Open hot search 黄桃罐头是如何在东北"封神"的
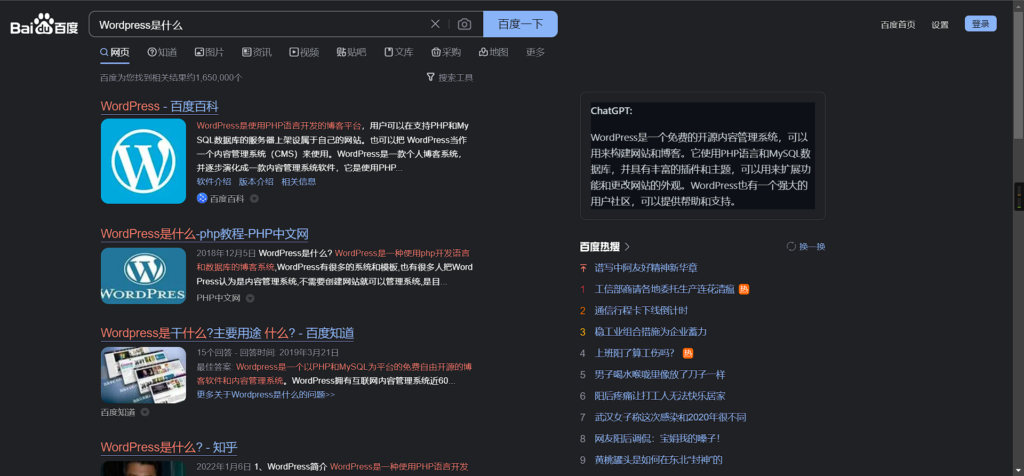The height and width of the screenshot is (476, 1024). click(x=658, y=460)
